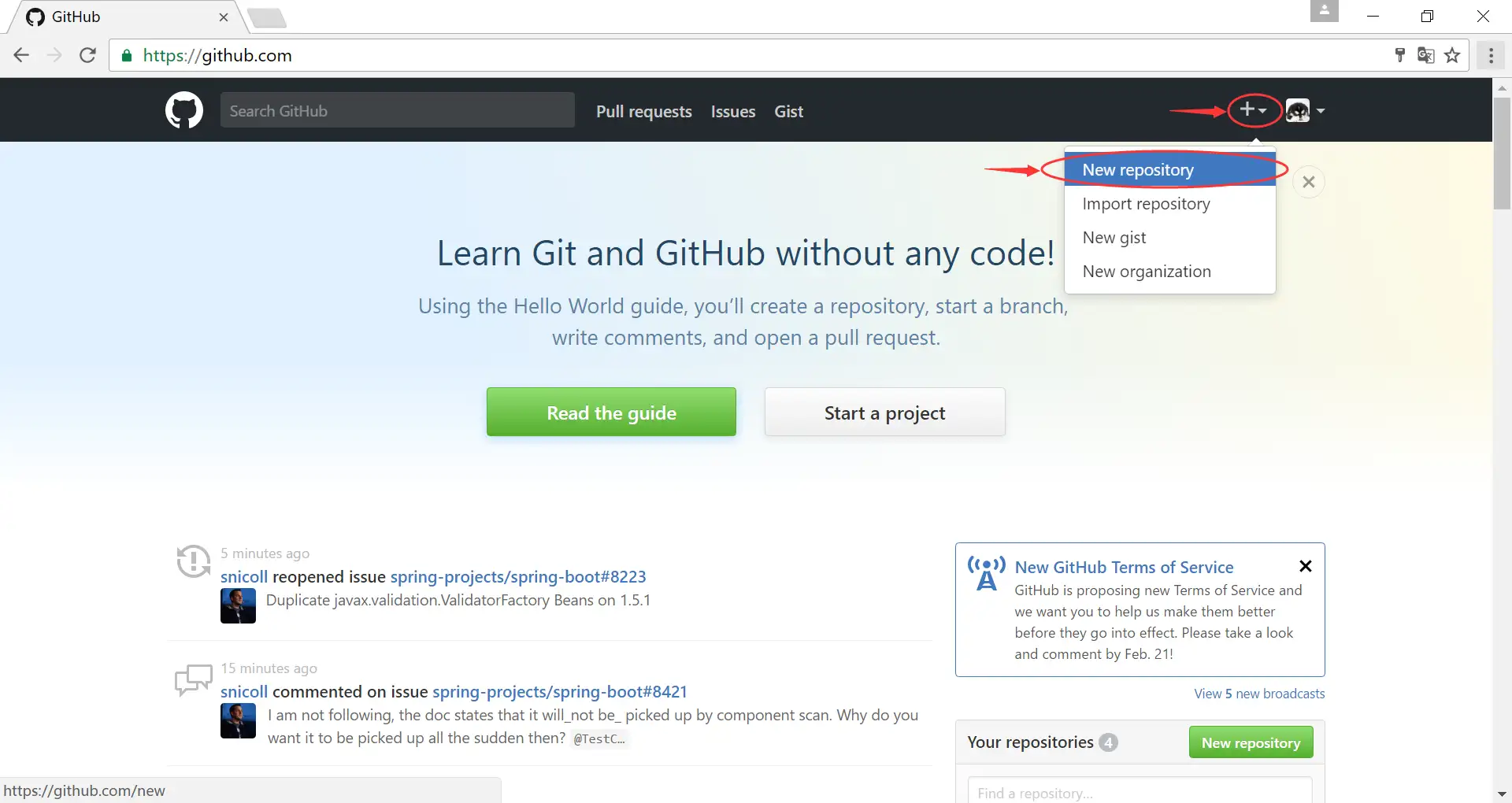The height and width of the screenshot is (803, 1512).
Task: Click the Start a project button
Action: (884, 413)
